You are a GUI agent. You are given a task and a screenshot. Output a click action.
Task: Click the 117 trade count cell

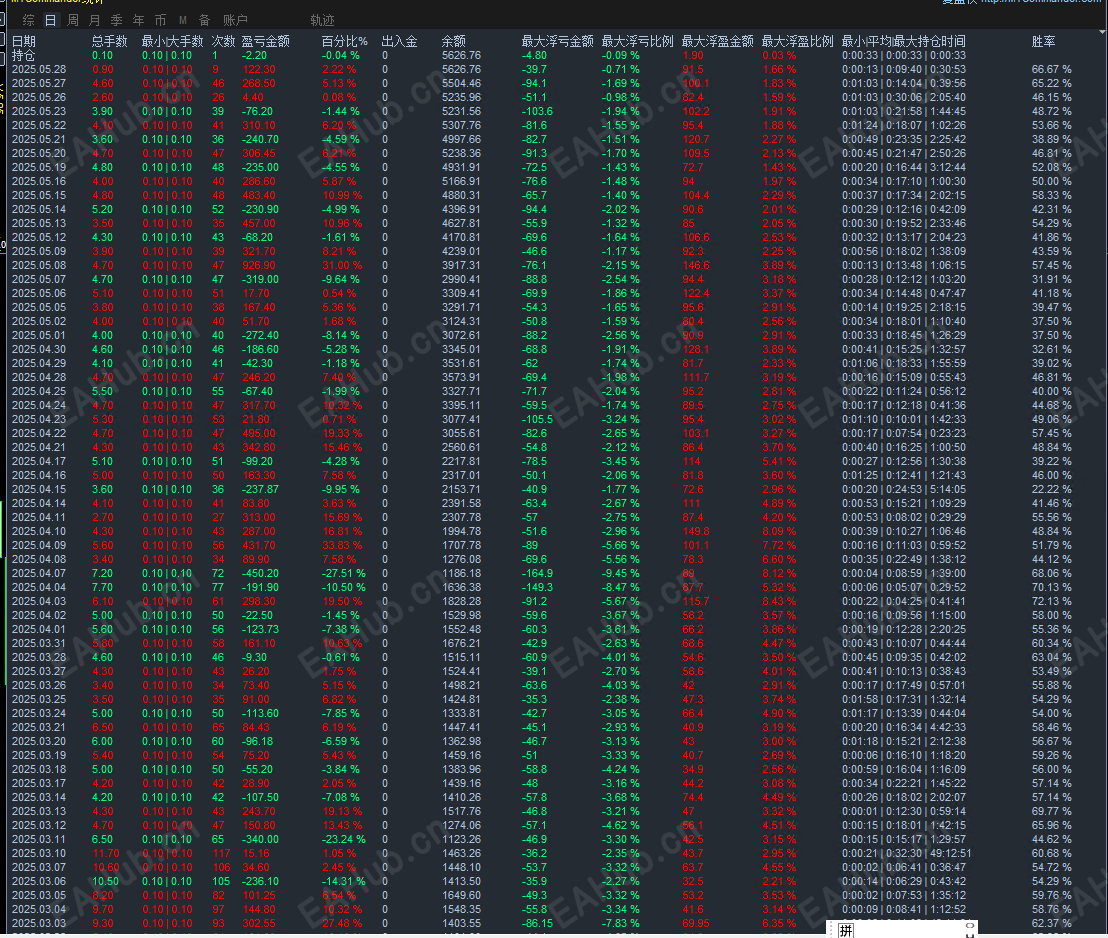tap(222, 853)
